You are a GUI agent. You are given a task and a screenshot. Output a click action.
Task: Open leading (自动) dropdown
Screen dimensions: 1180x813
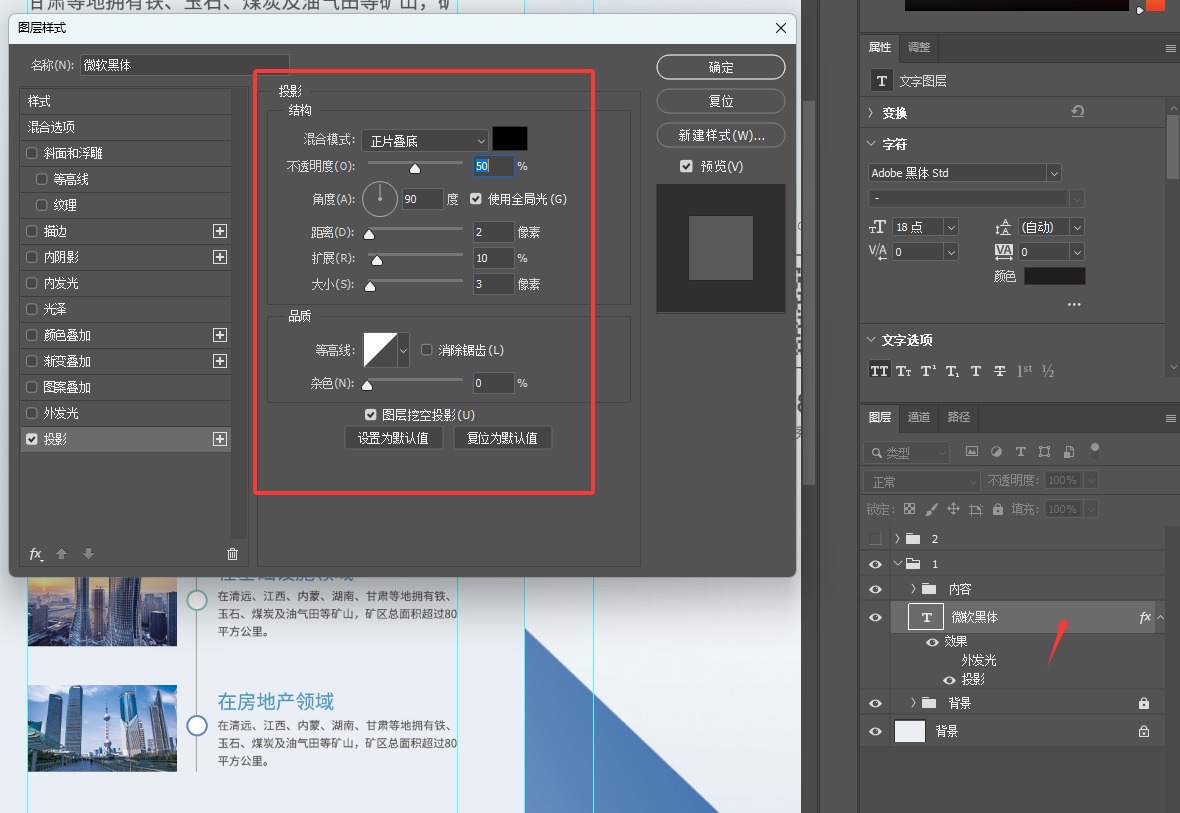[x=1077, y=227]
